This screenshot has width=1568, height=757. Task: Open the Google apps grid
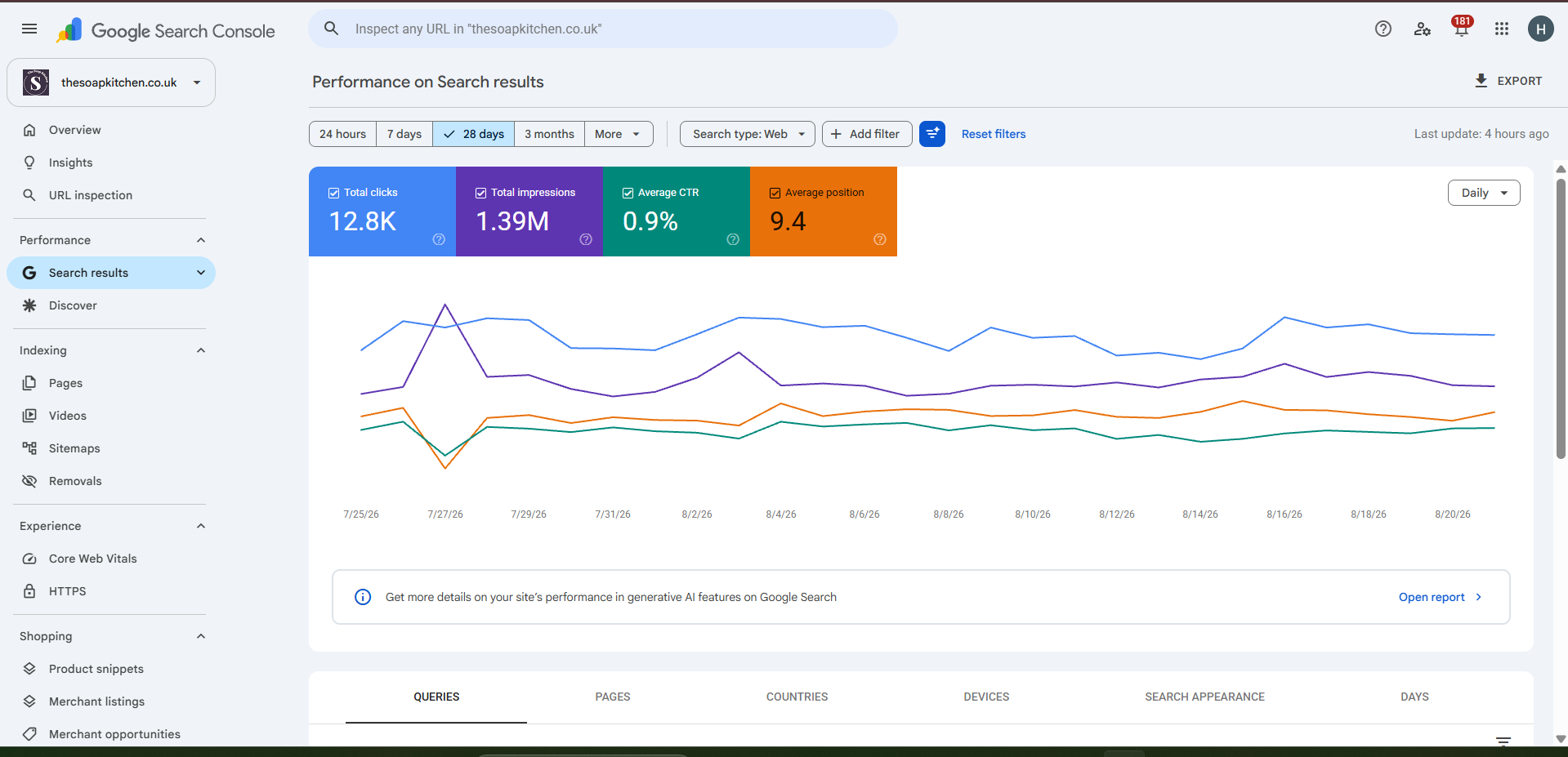pos(1501,29)
